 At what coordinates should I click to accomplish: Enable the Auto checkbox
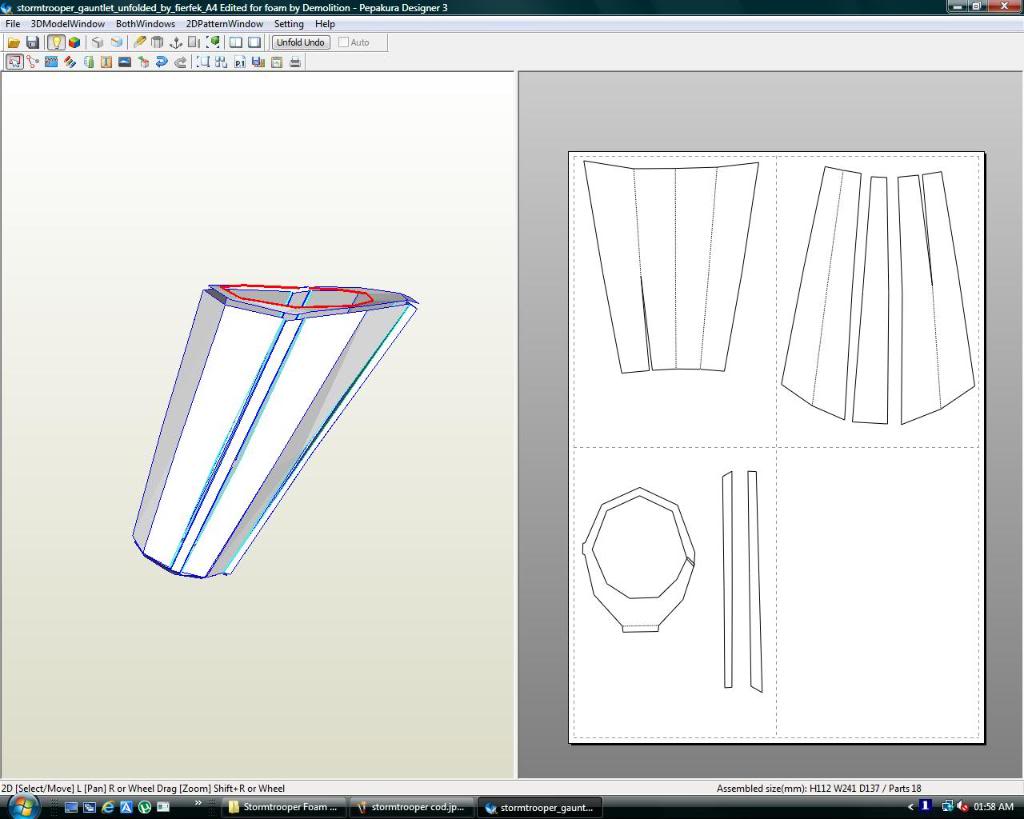344,43
